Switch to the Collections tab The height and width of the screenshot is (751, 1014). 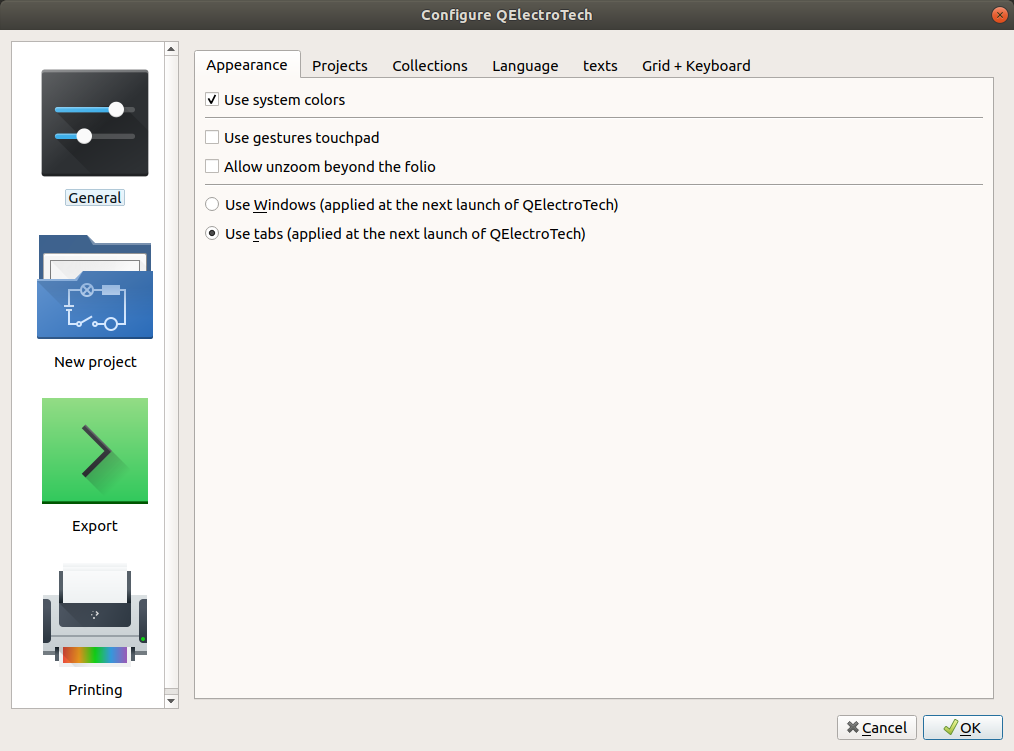pos(429,65)
